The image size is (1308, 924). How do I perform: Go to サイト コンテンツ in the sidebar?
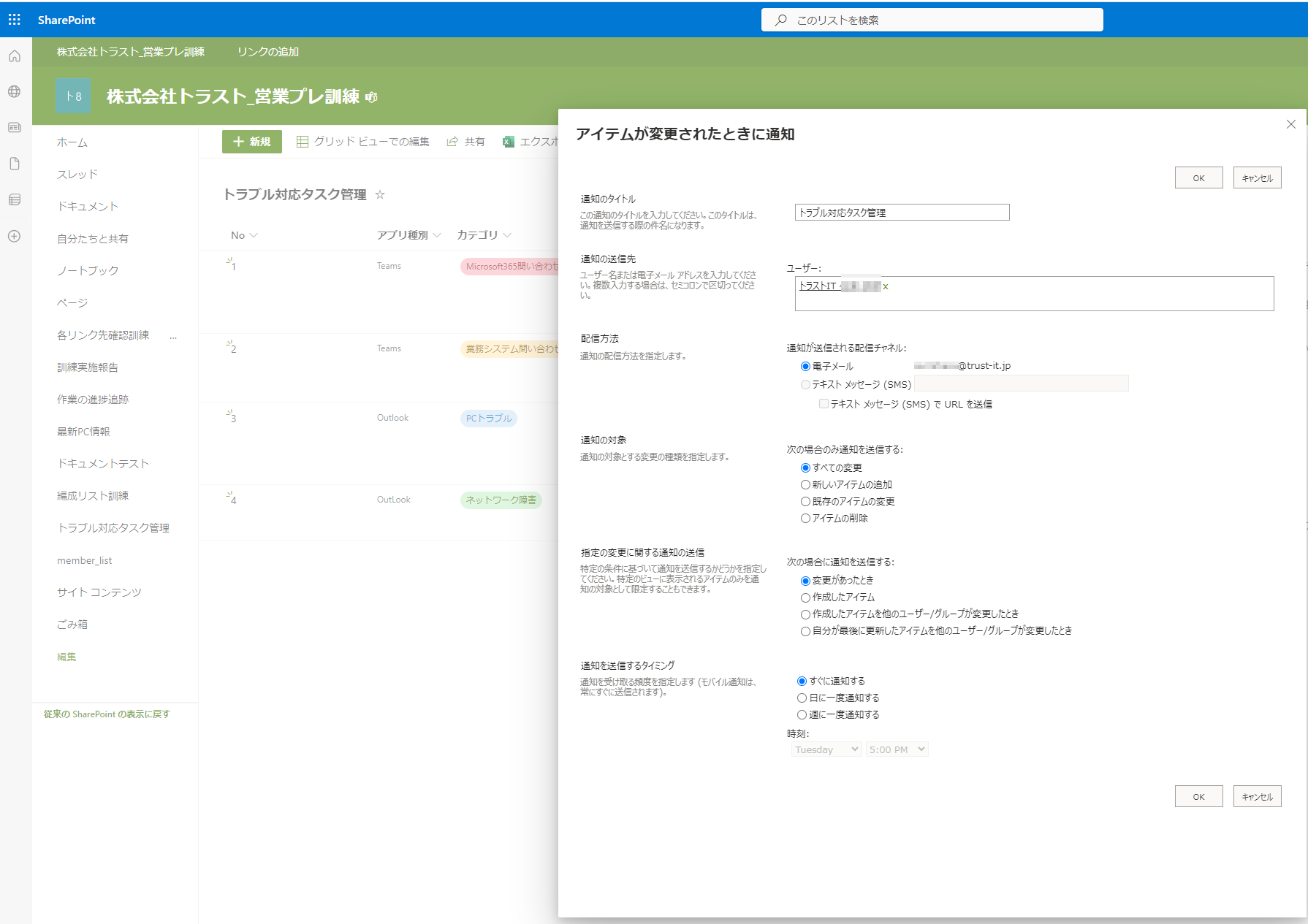click(99, 592)
